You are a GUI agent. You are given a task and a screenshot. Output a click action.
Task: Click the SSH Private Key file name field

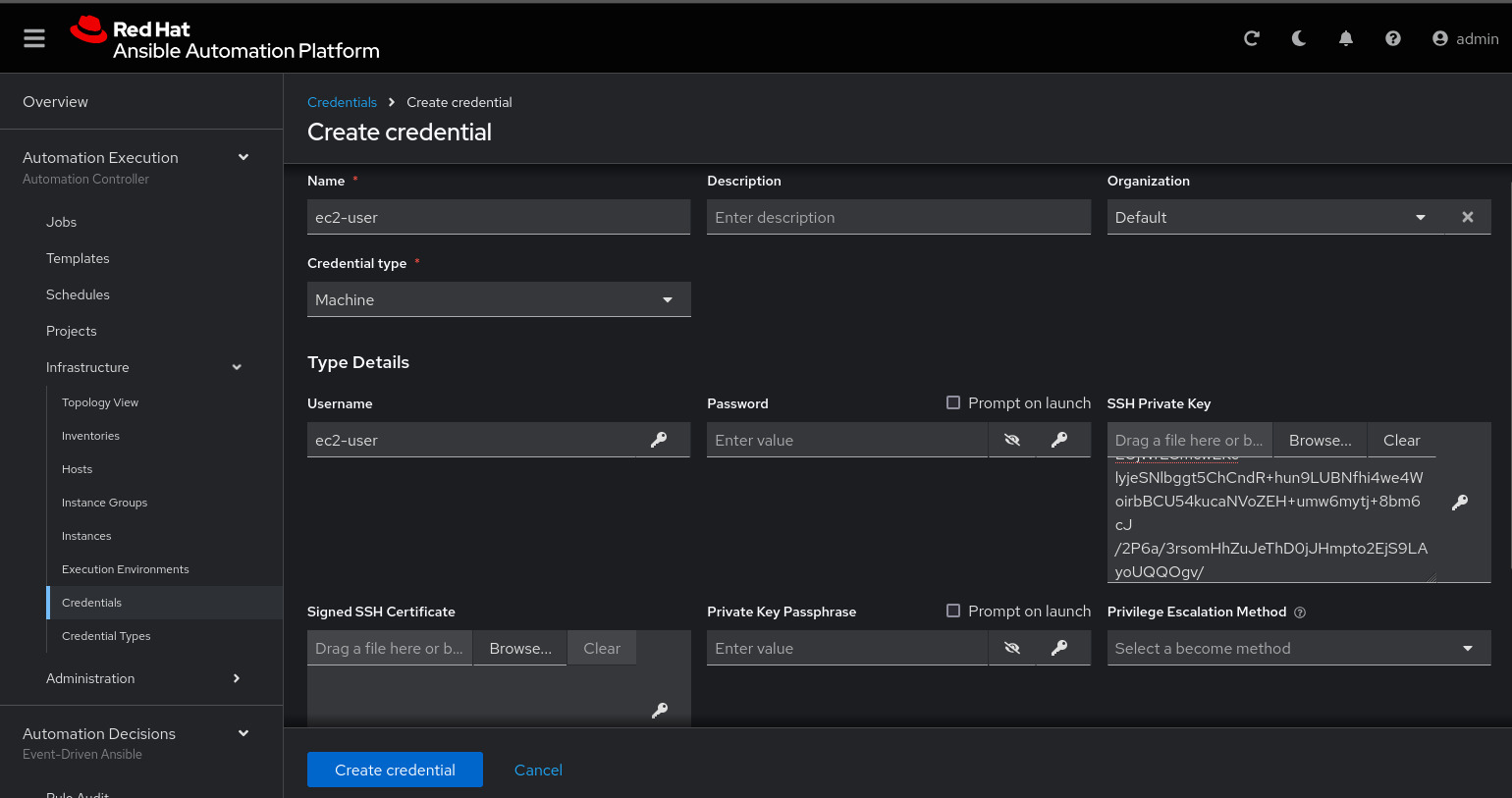[1190, 440]
